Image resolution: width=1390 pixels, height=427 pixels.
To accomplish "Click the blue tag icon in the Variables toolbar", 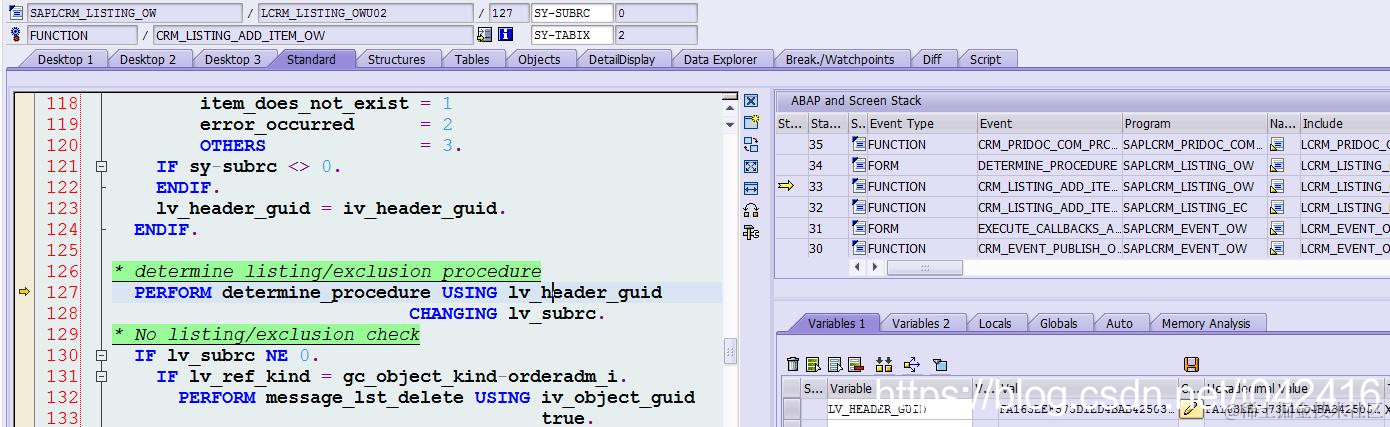I will point(940,364).
